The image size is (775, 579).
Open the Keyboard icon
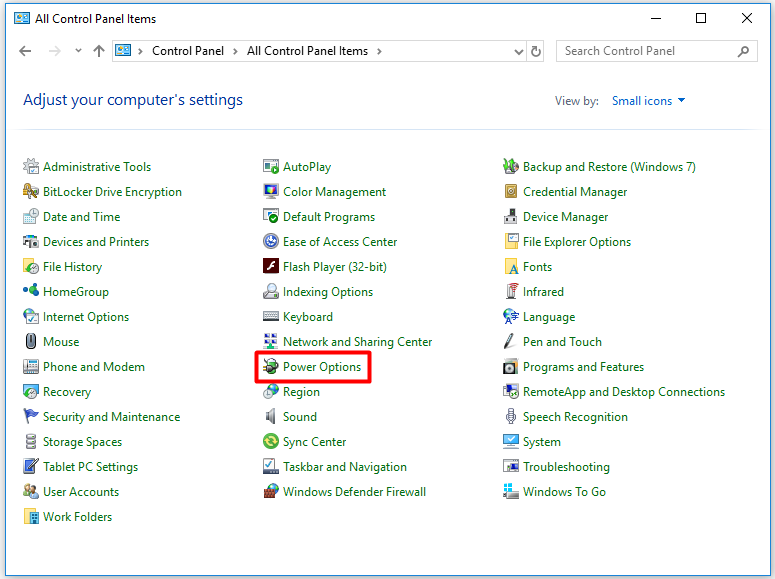pyautogui.click(x=271, y=316)
